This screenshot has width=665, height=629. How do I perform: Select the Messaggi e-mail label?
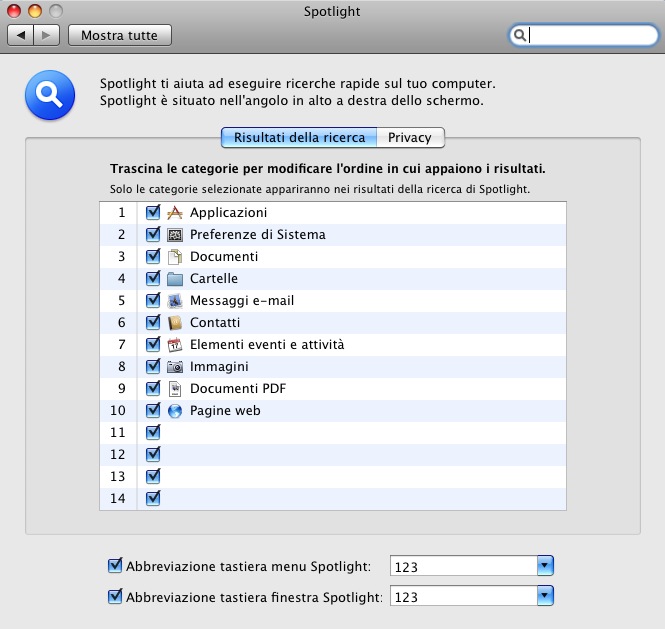coord(242,301)
